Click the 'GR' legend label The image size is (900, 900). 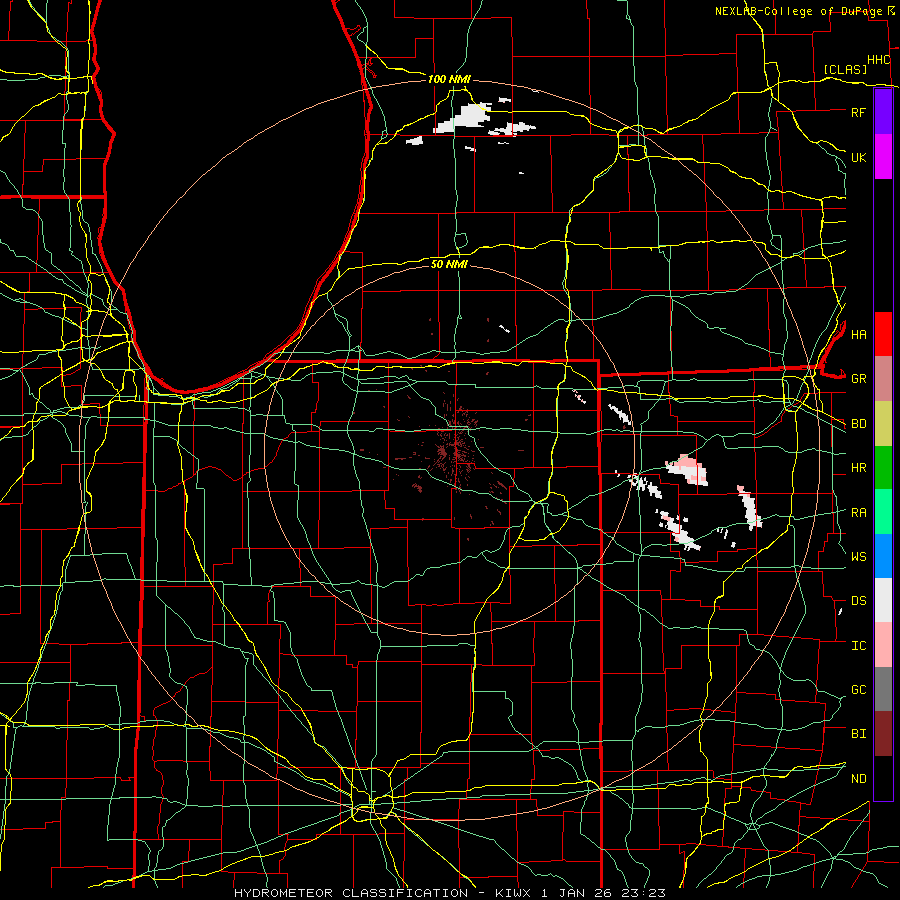click(x=858, y=379)
